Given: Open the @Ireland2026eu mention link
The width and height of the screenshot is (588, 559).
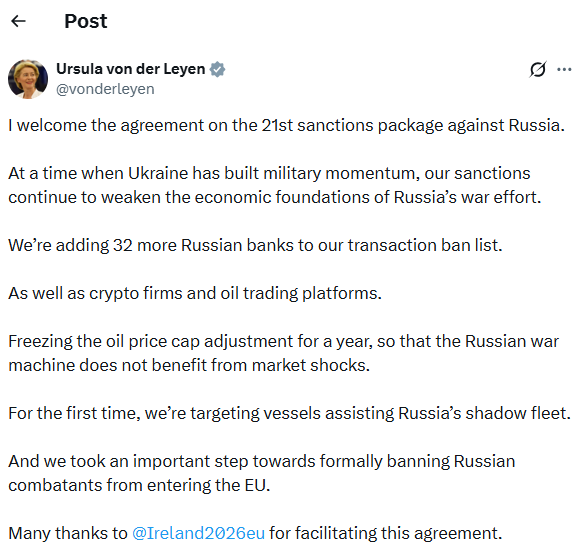Looking at the screenshot, I should [x=198, y=533].
